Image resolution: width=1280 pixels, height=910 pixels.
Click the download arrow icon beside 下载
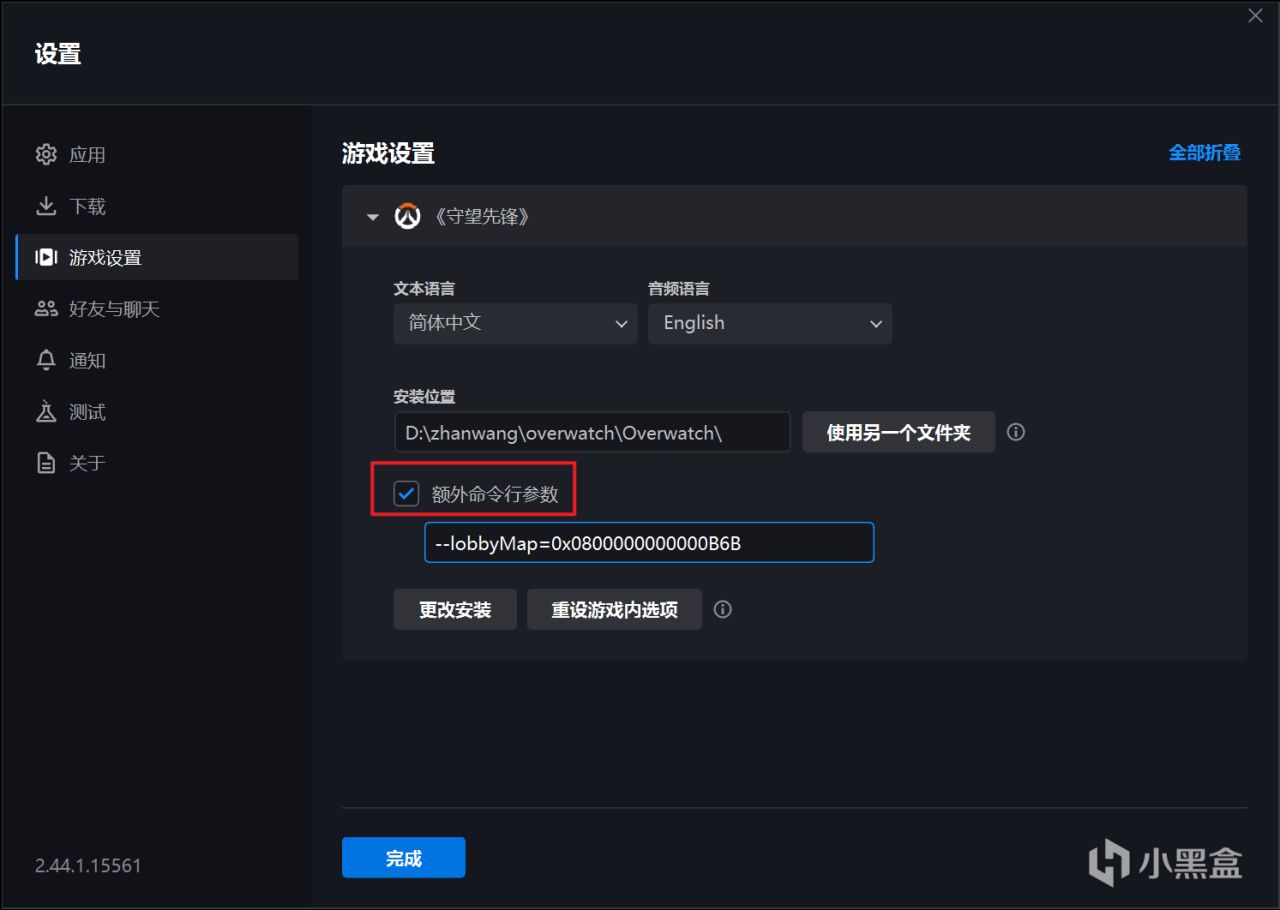[x=46, y=206]
